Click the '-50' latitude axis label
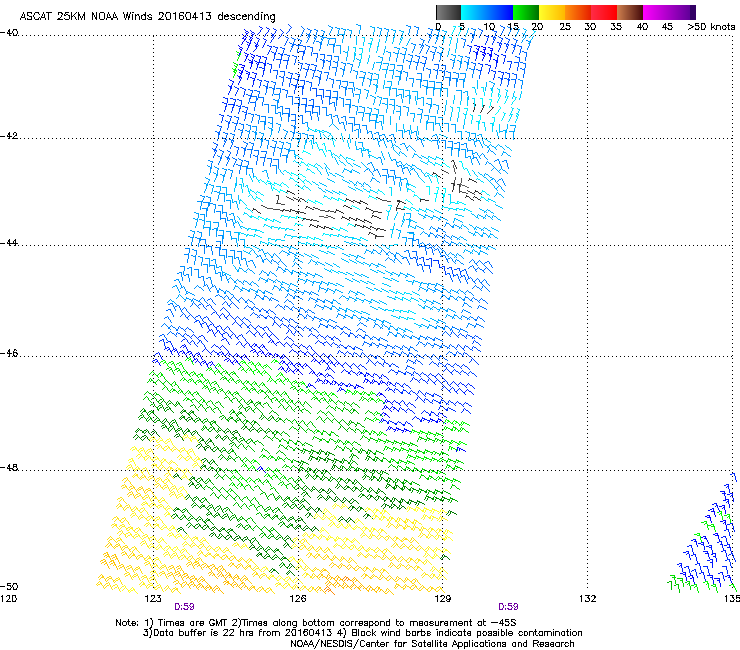The image size is (740, 650). pyautogui.click(x=9, y=586)
